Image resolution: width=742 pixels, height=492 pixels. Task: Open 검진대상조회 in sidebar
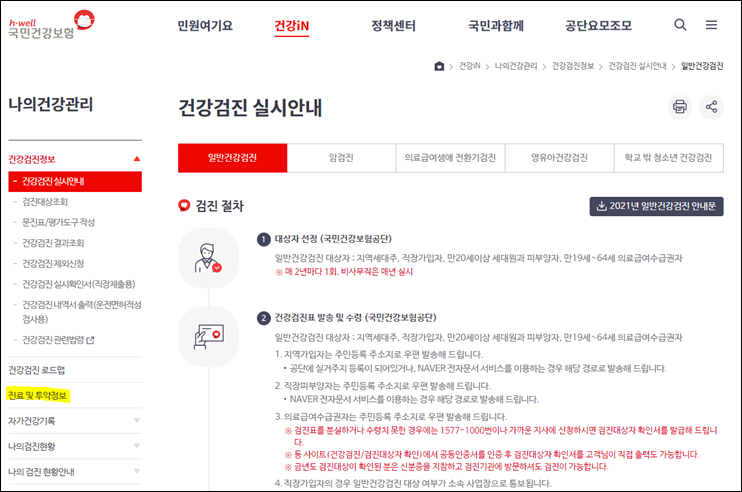[x=45, y=202]
